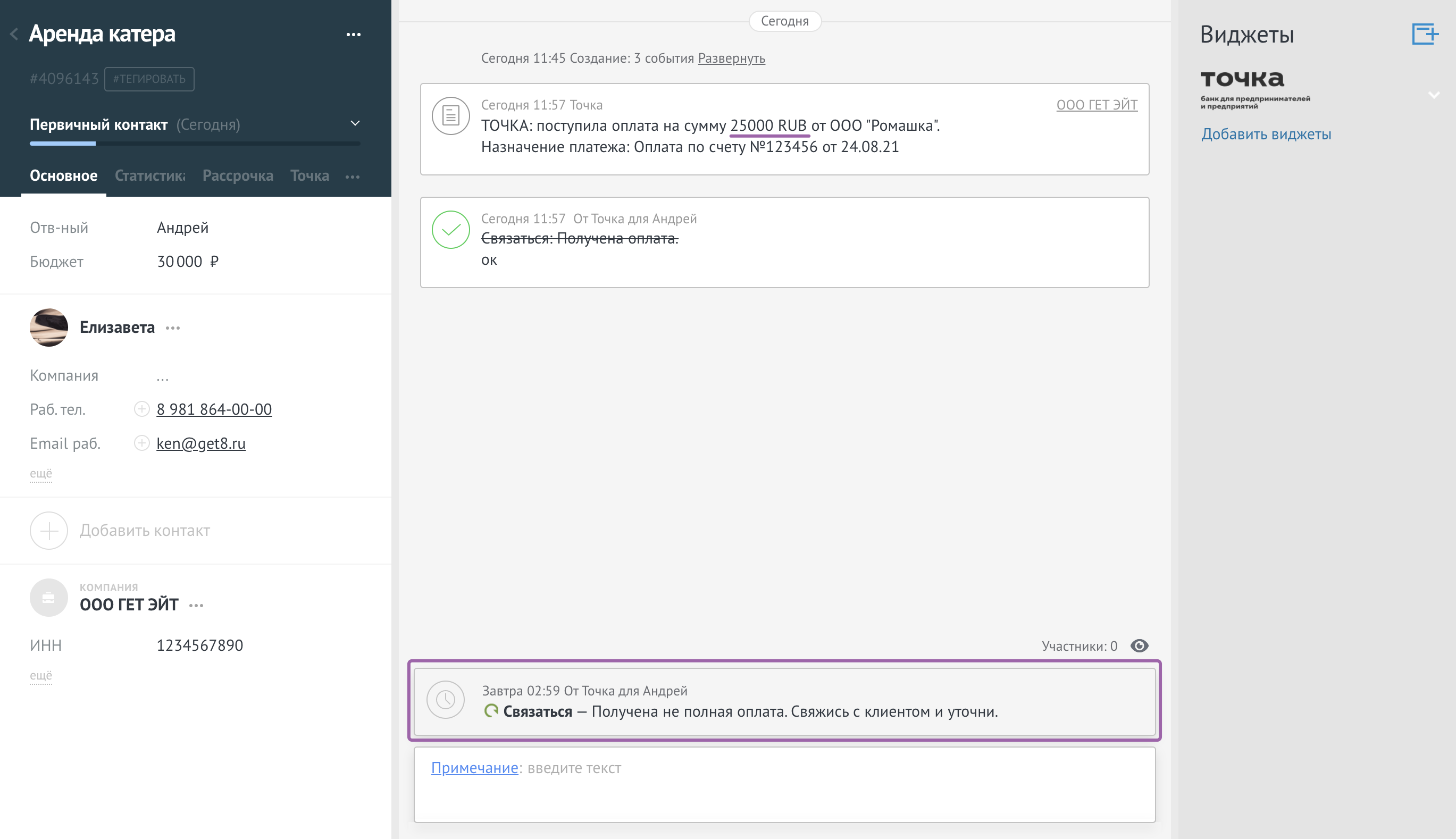Click the add widget icon in Виджеты
The image size is (1456, 839).
(x=1425, y=33)
